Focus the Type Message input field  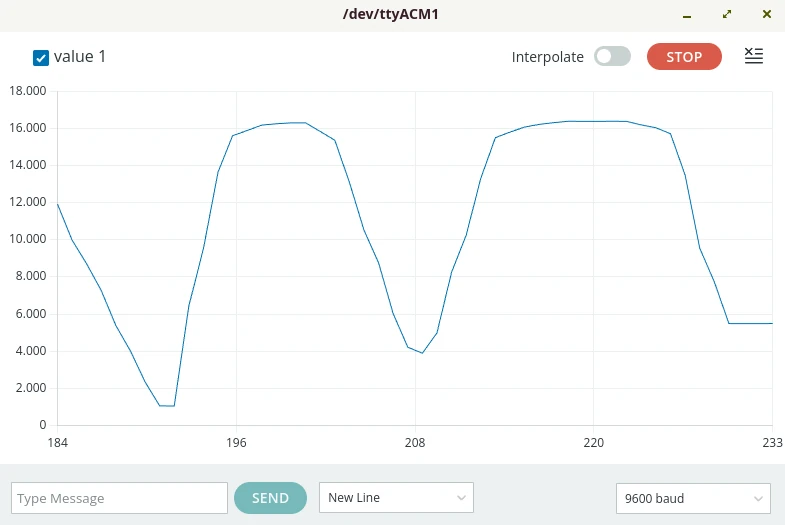click(120, 498)
